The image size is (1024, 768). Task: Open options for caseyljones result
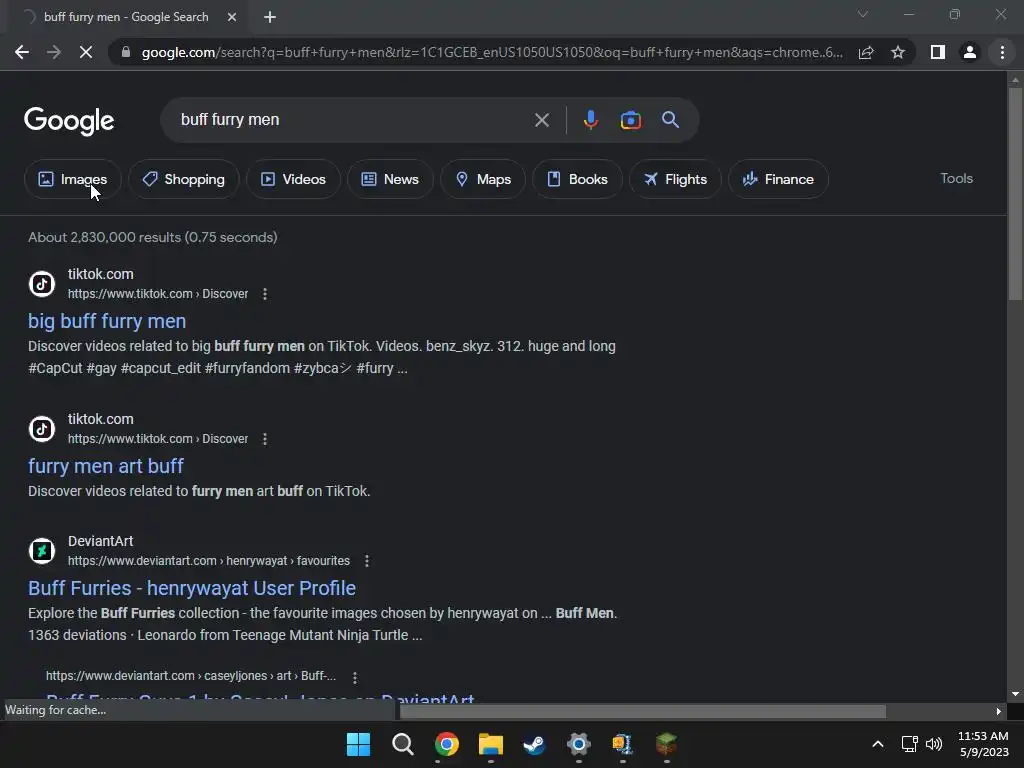[355, 677]
